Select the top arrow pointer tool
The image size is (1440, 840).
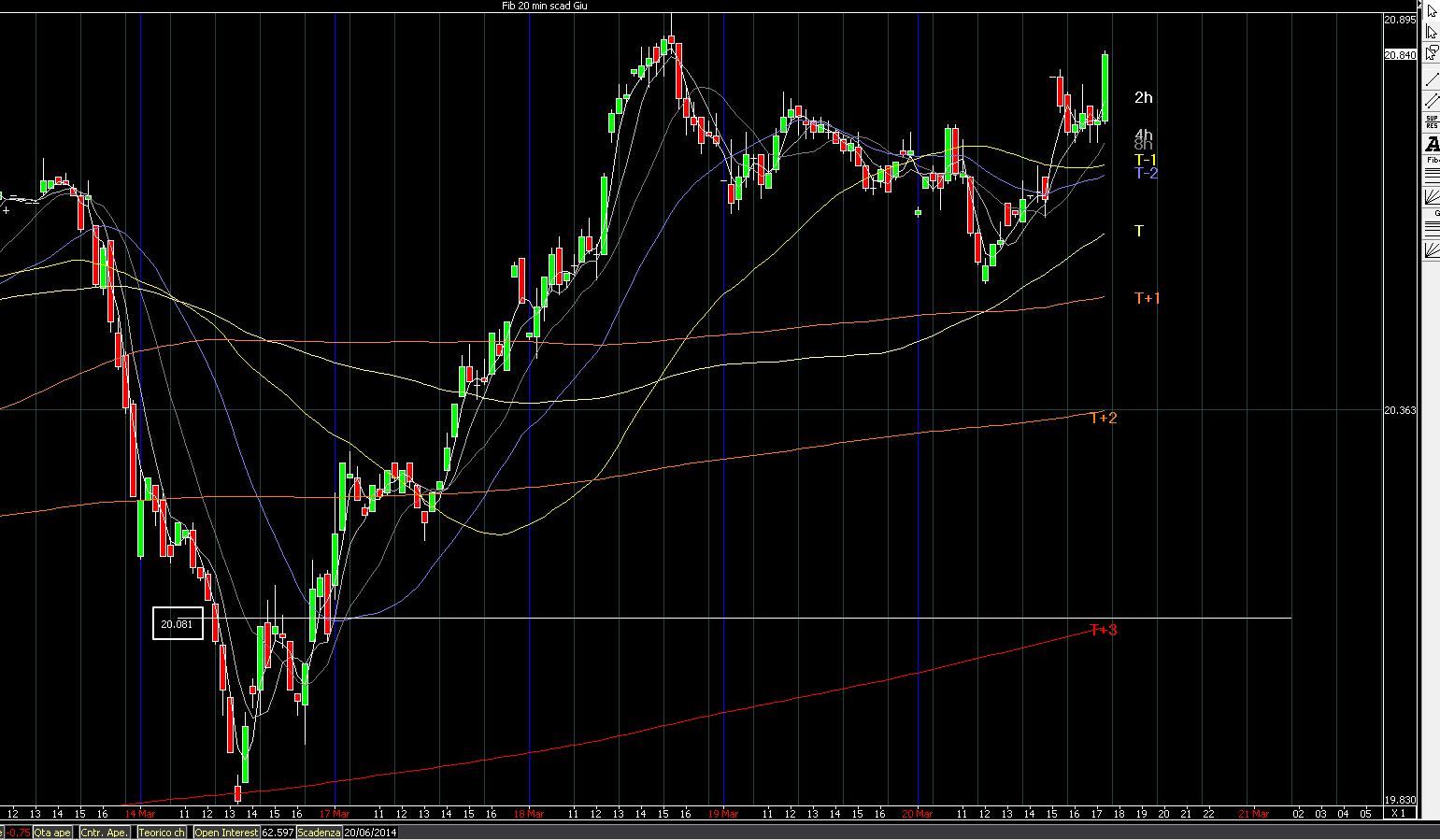pos(1432,11)
